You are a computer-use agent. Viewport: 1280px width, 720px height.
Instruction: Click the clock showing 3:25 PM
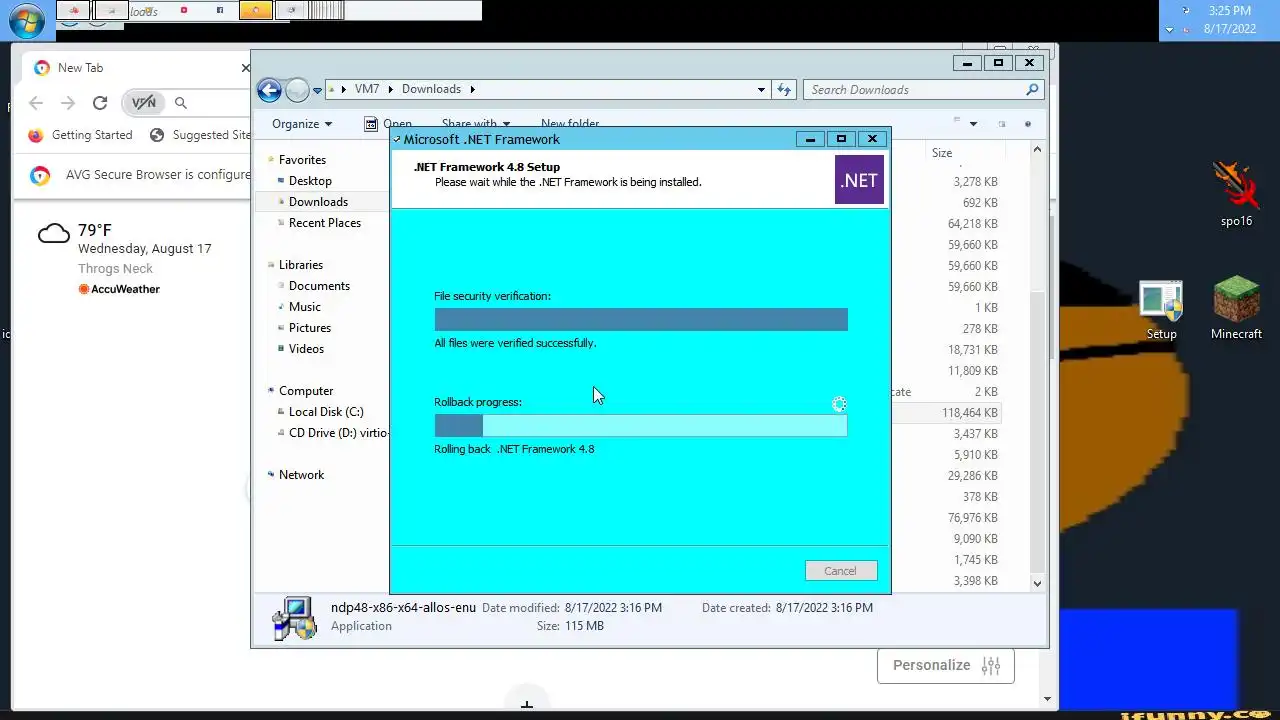(x=1229, y=11)
